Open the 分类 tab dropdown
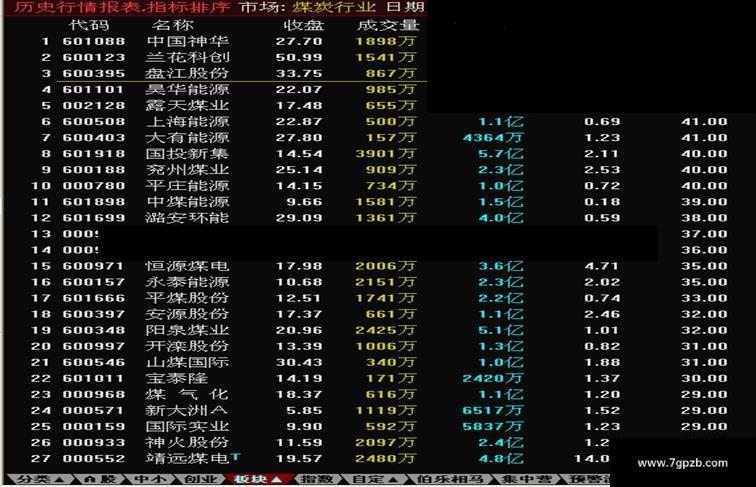 tap(40, 479)
